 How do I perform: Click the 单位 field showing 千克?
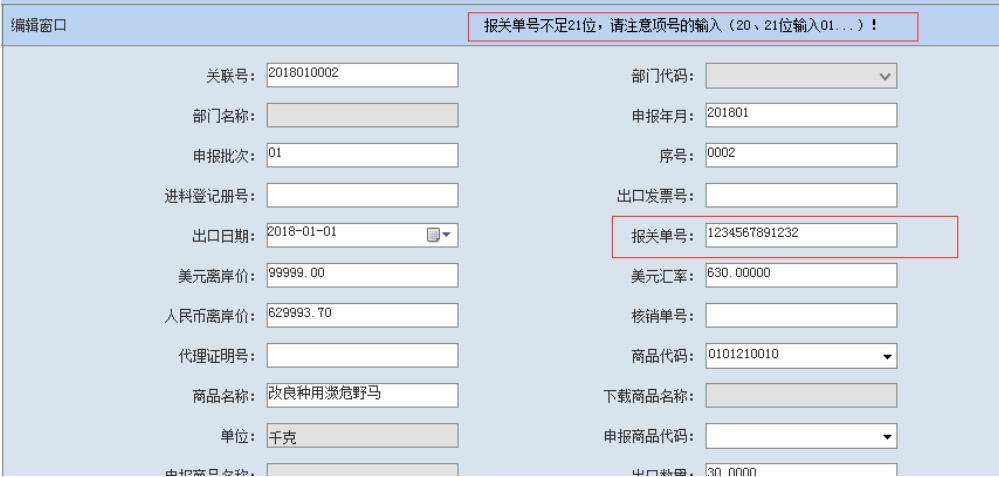(361, 435)
